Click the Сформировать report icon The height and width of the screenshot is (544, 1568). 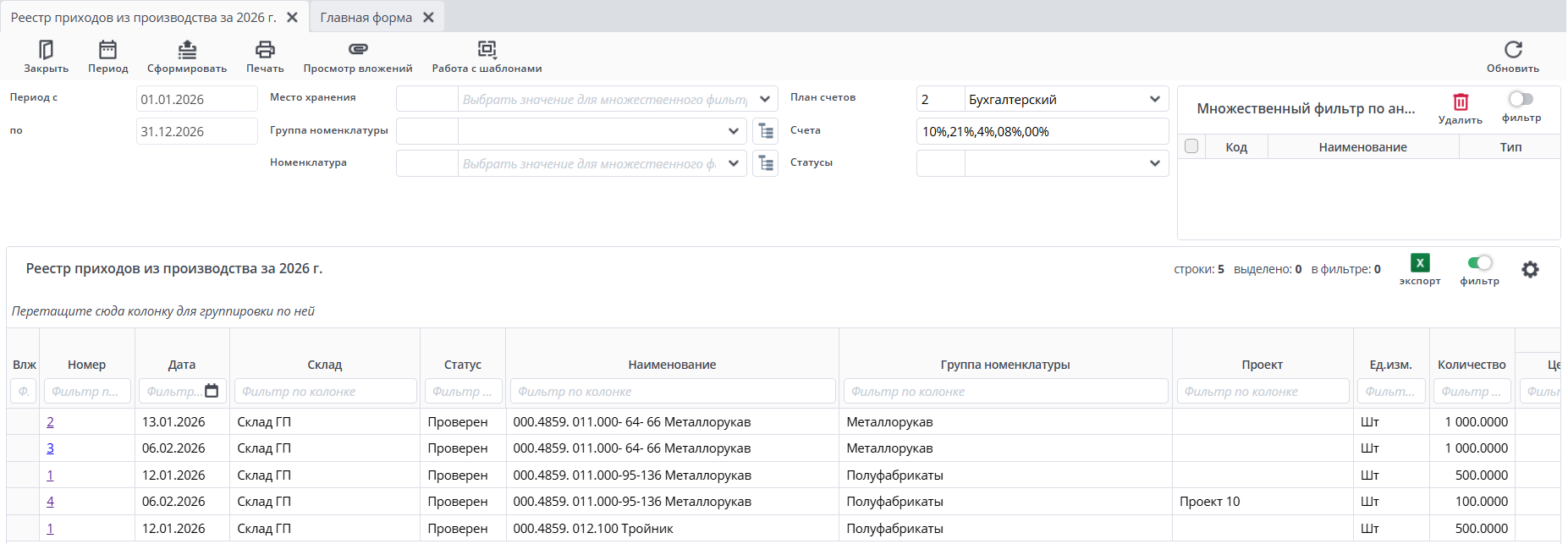coord(187,51)
